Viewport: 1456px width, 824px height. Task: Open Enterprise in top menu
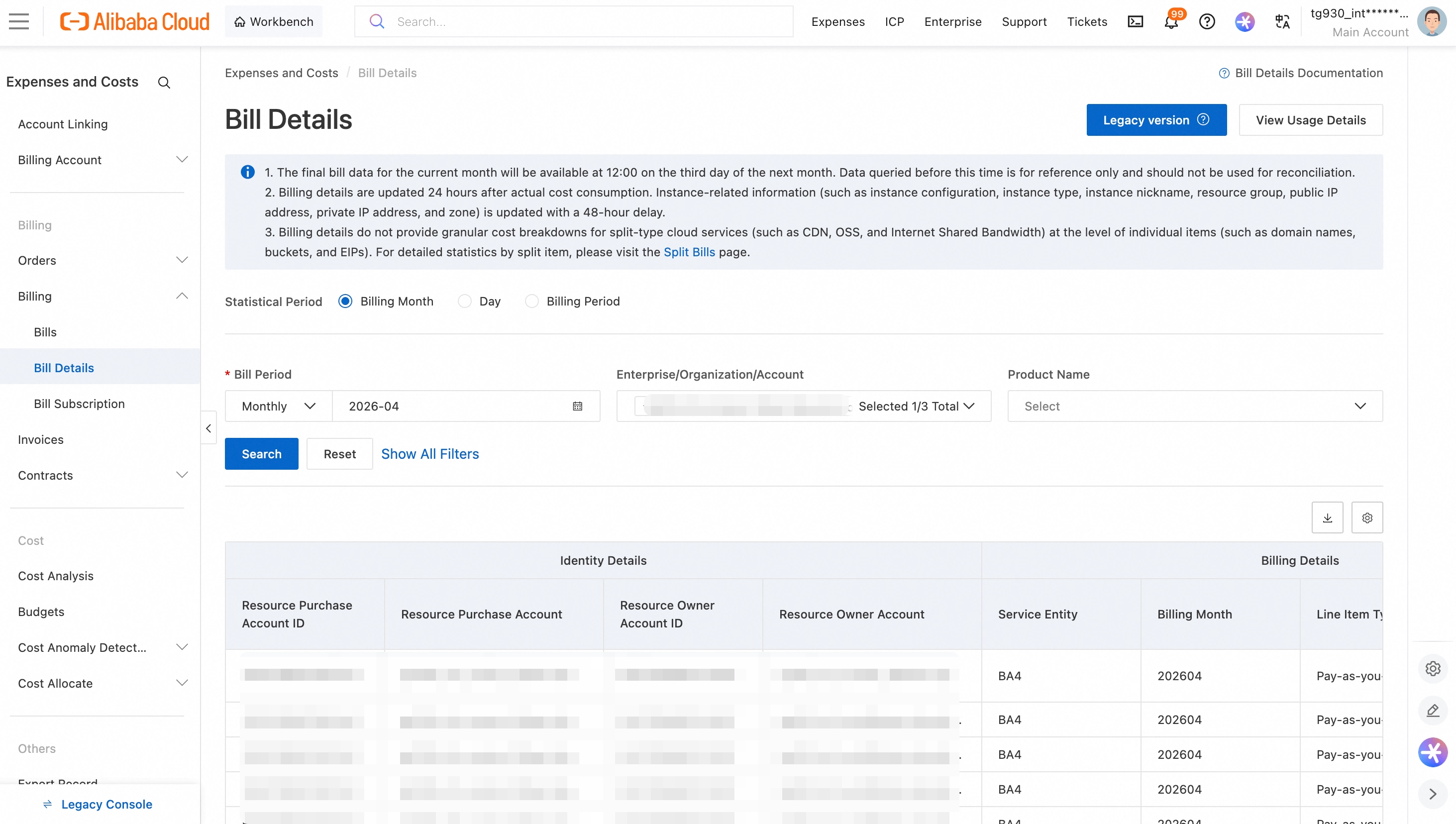[952, 21]
